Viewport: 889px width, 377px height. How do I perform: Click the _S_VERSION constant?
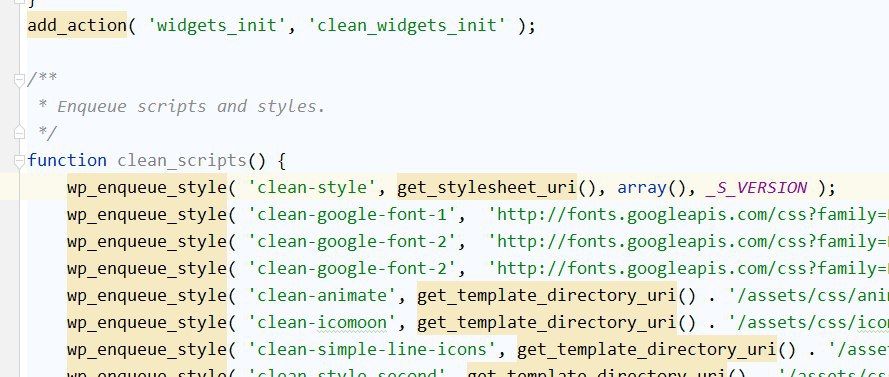(x=756, y=187)
